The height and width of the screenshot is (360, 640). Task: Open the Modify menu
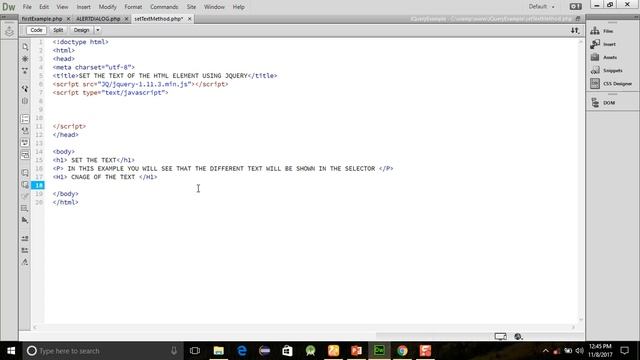107,7
